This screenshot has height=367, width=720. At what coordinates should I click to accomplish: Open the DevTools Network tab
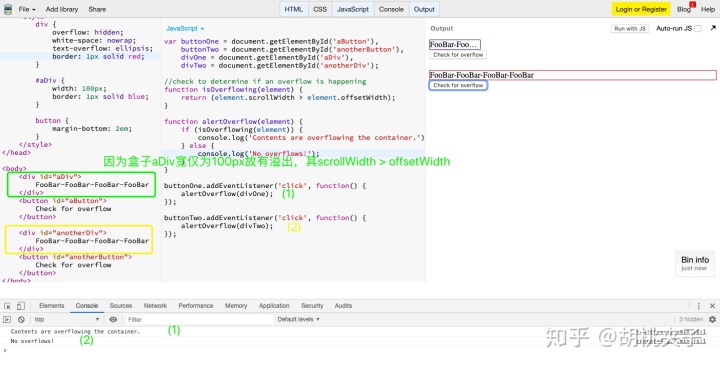click(x=155, y=306)
